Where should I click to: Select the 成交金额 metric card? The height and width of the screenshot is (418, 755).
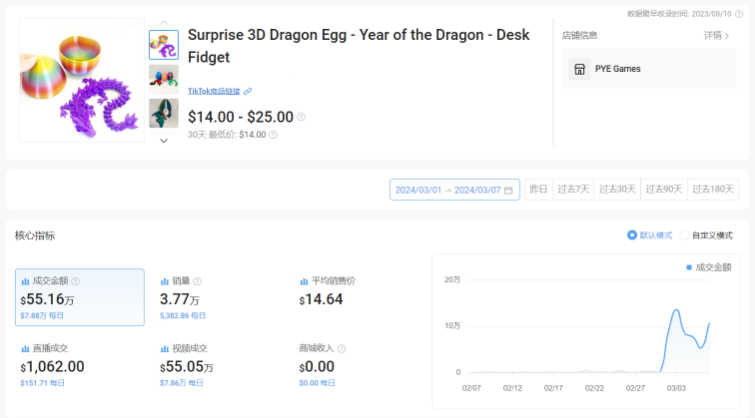click(79, 297)
